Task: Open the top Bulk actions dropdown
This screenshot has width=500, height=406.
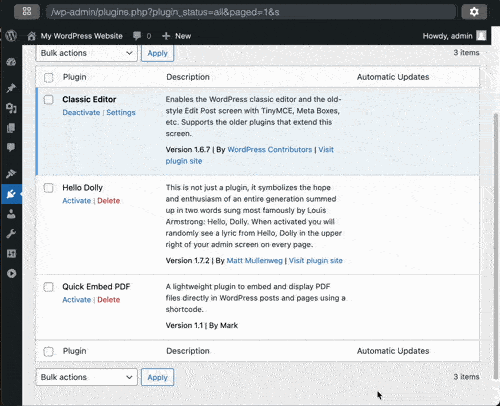Action: click(x=86, y=53)
